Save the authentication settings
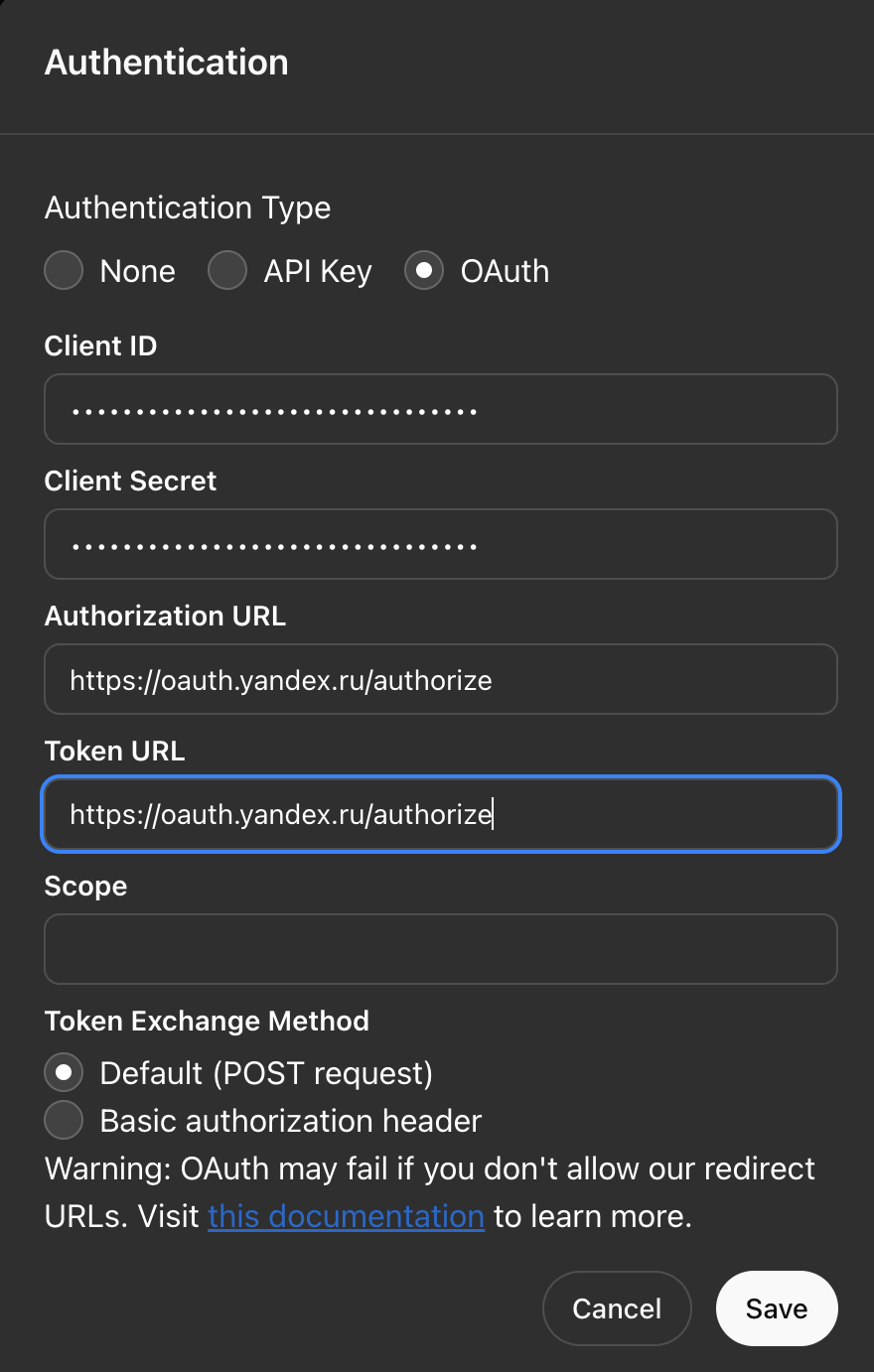 point(777,1308)
